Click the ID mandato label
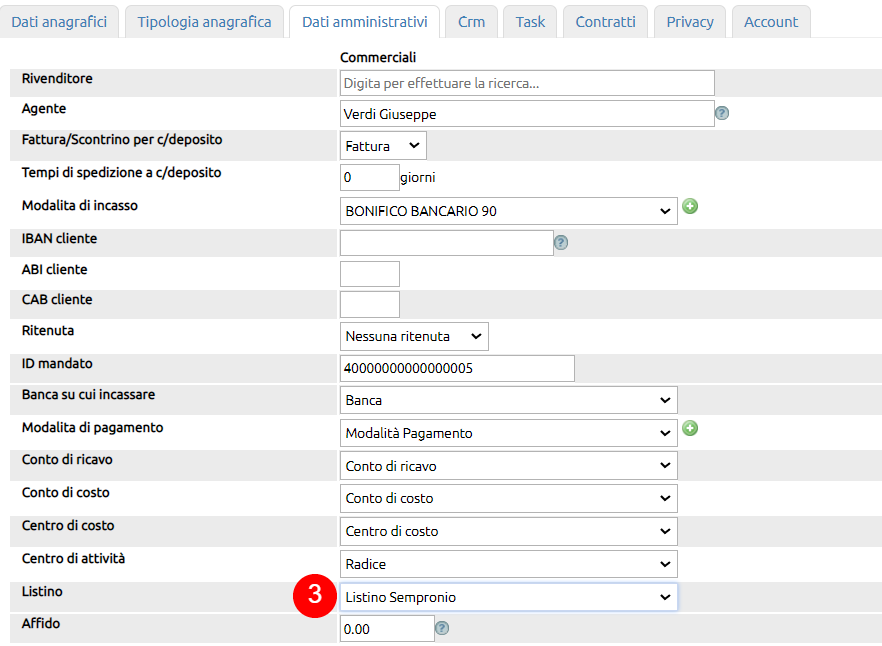The height and width of the screenshot is (646, 882). (57, 364)
